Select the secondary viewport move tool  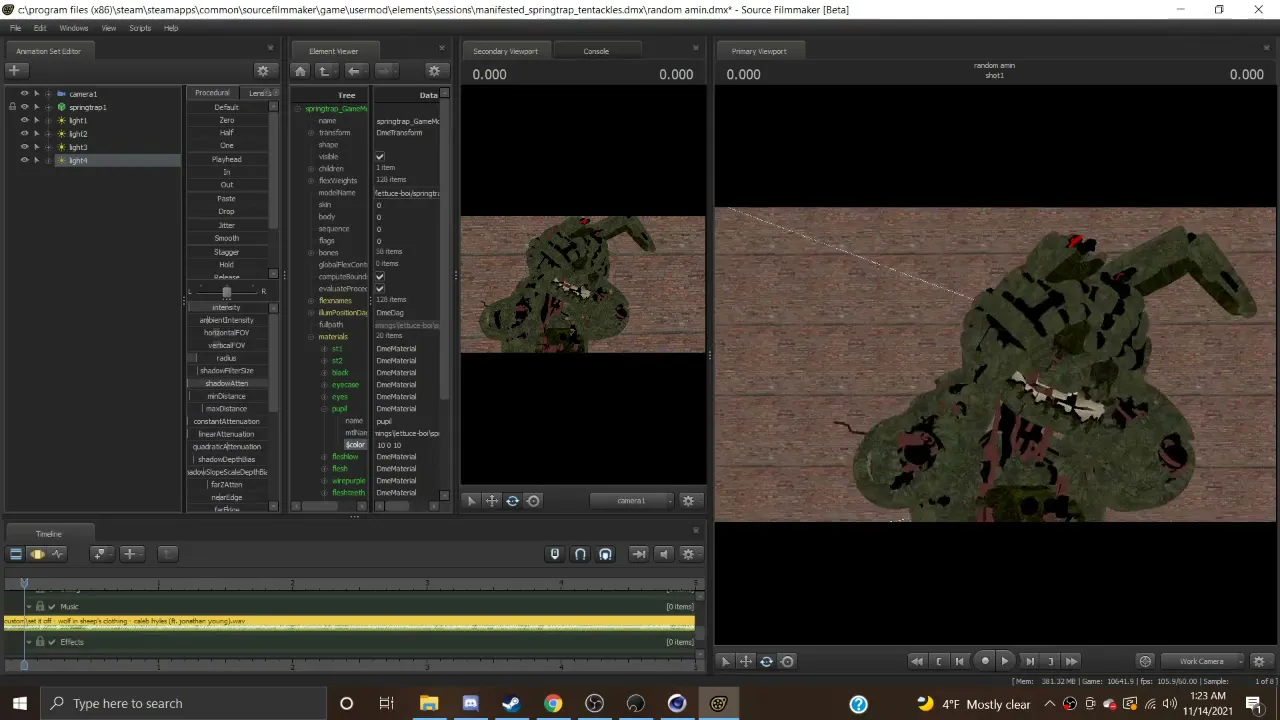[492, 501]
